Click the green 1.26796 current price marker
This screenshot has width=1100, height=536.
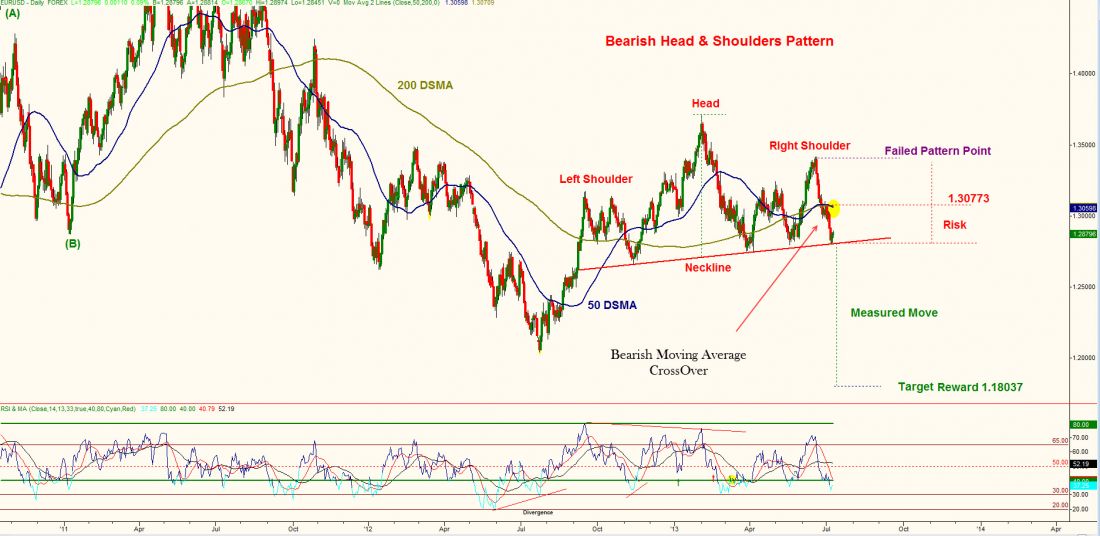[x=1083, y=234]
